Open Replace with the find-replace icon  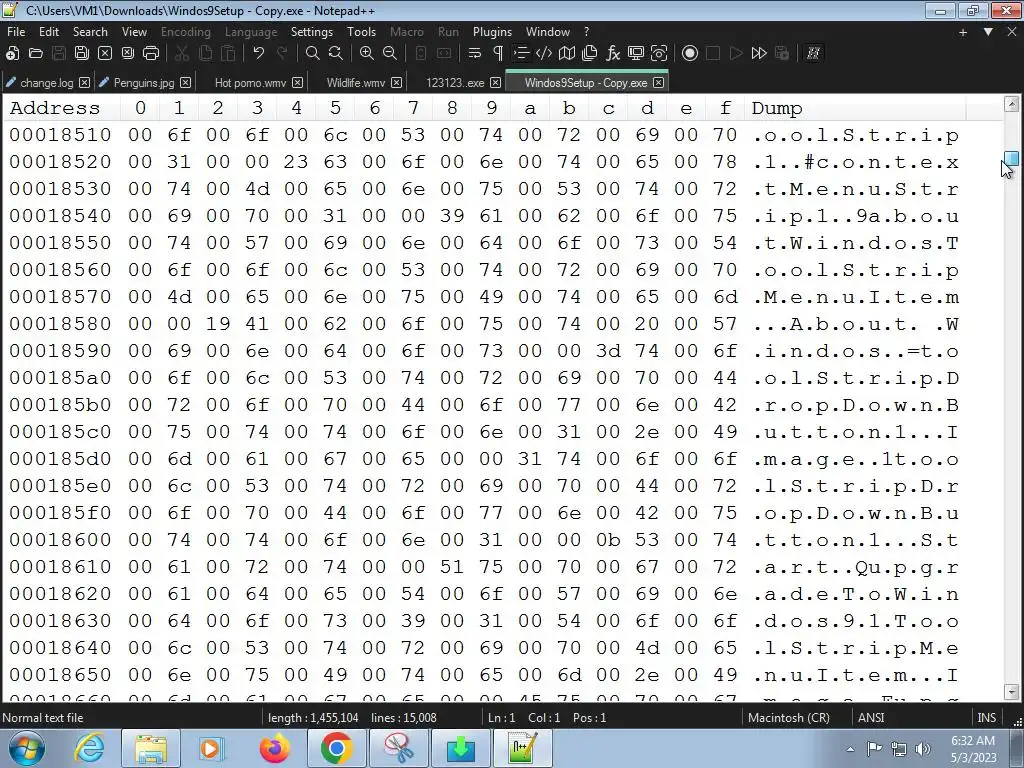point(336,54)
